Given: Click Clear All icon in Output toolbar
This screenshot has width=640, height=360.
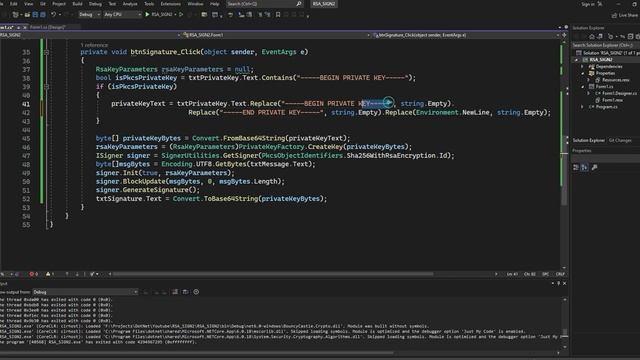Looking at the screenshot, I should pos(175,292).
